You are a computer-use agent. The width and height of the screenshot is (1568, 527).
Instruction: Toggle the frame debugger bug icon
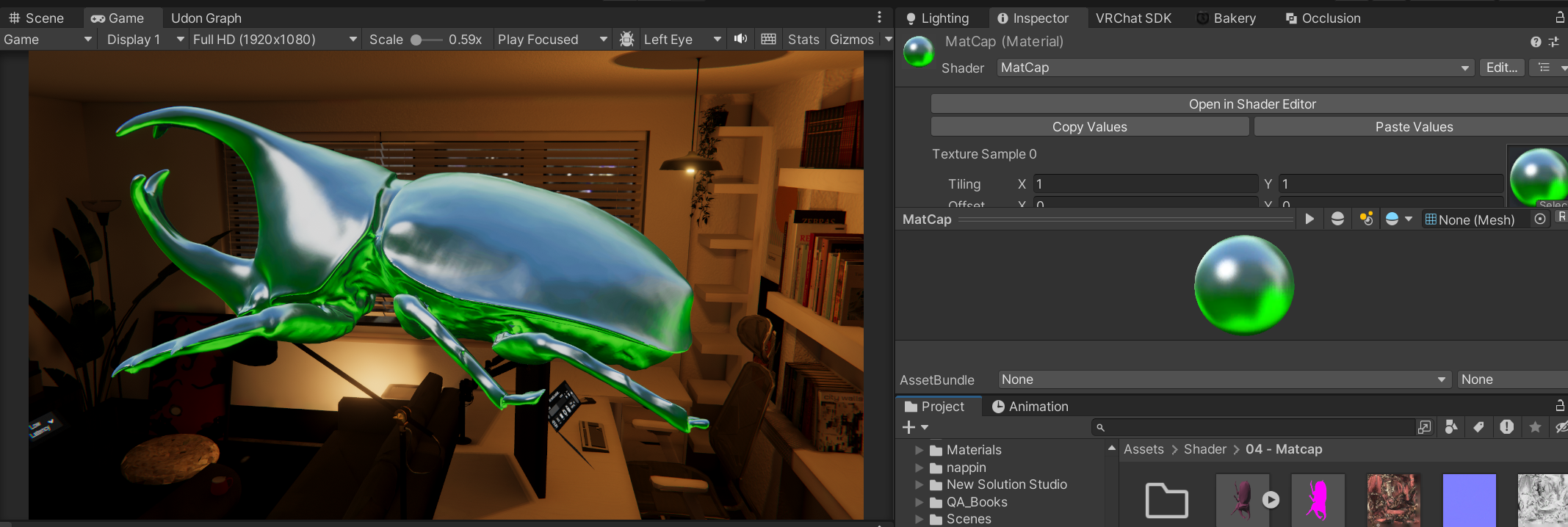[626, 40]
